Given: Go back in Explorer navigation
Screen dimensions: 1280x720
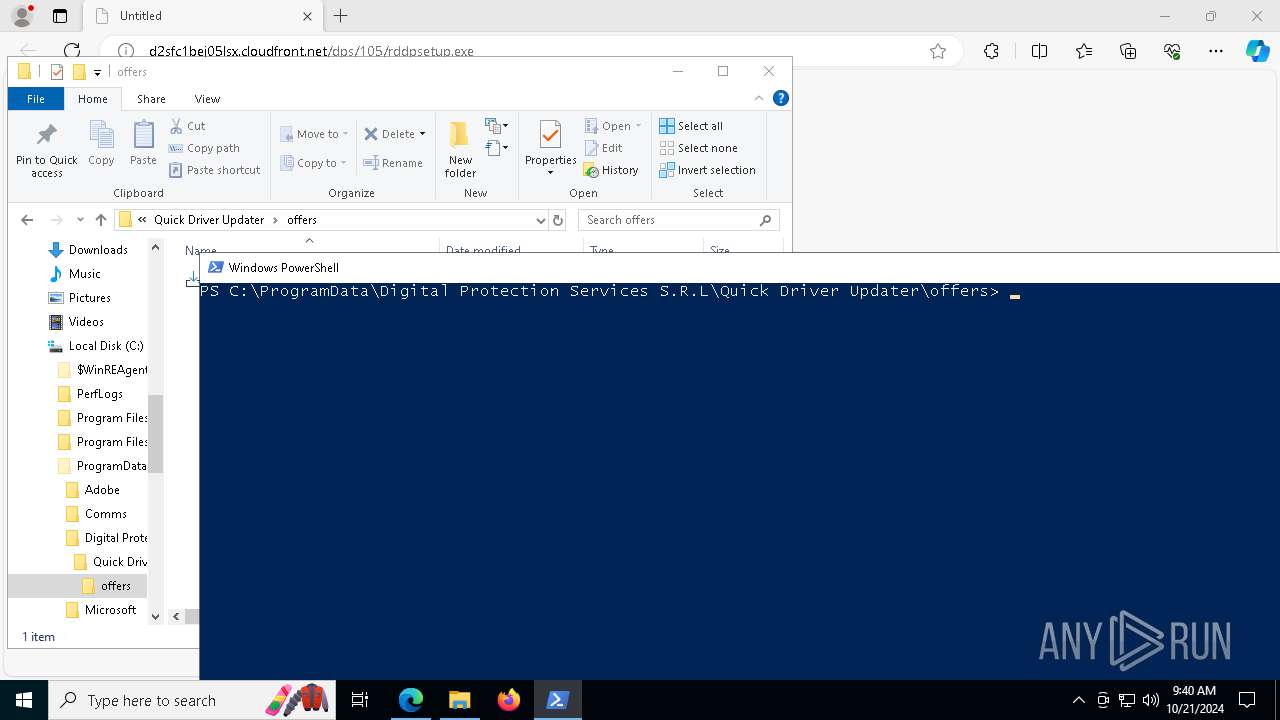Looking at the screenshot, I should 27,220.
